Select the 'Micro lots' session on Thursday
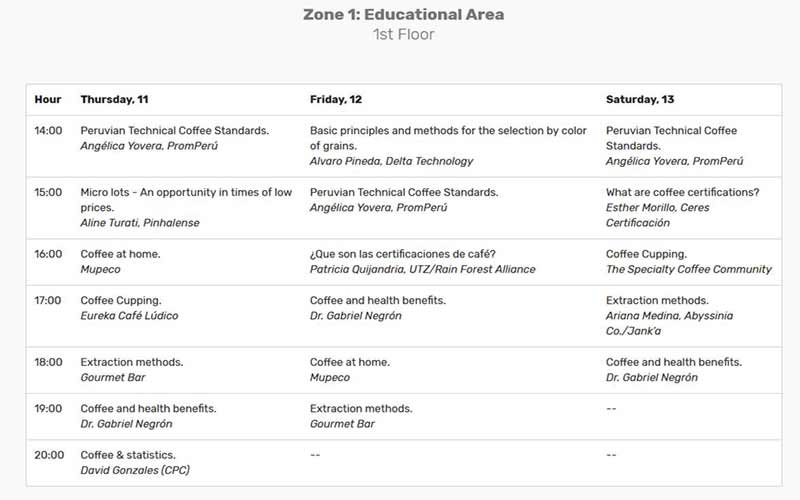This screenshot has height=500, width=800. [x=186, y=199]
